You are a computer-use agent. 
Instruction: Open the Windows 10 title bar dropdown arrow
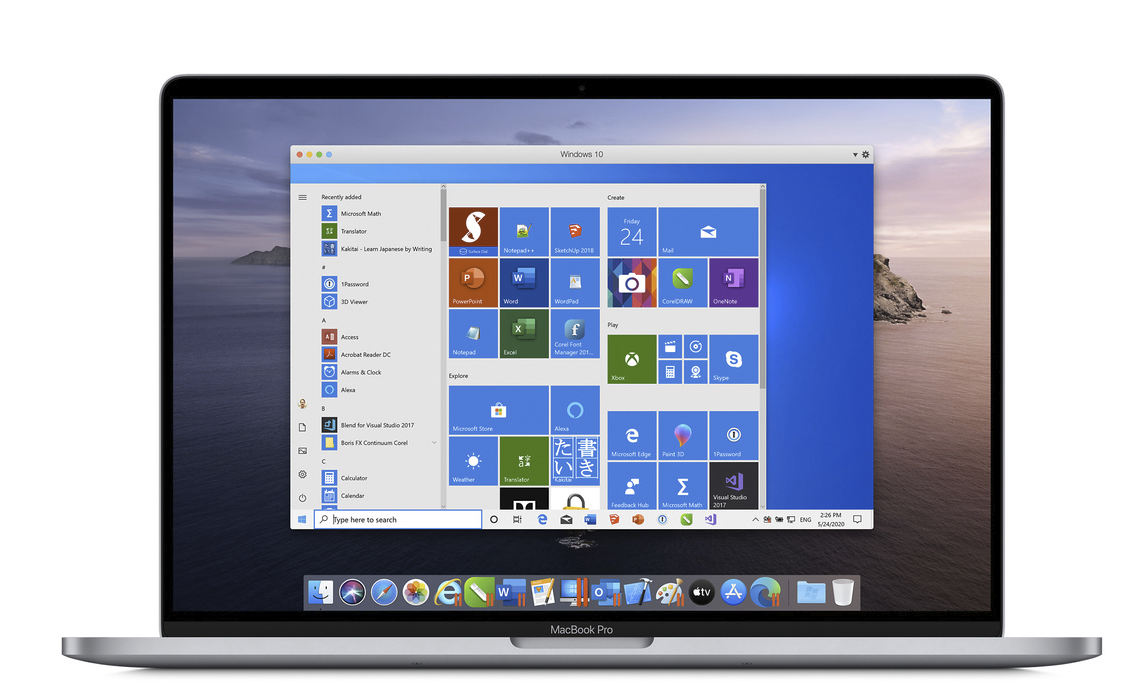tap(855, 154)
